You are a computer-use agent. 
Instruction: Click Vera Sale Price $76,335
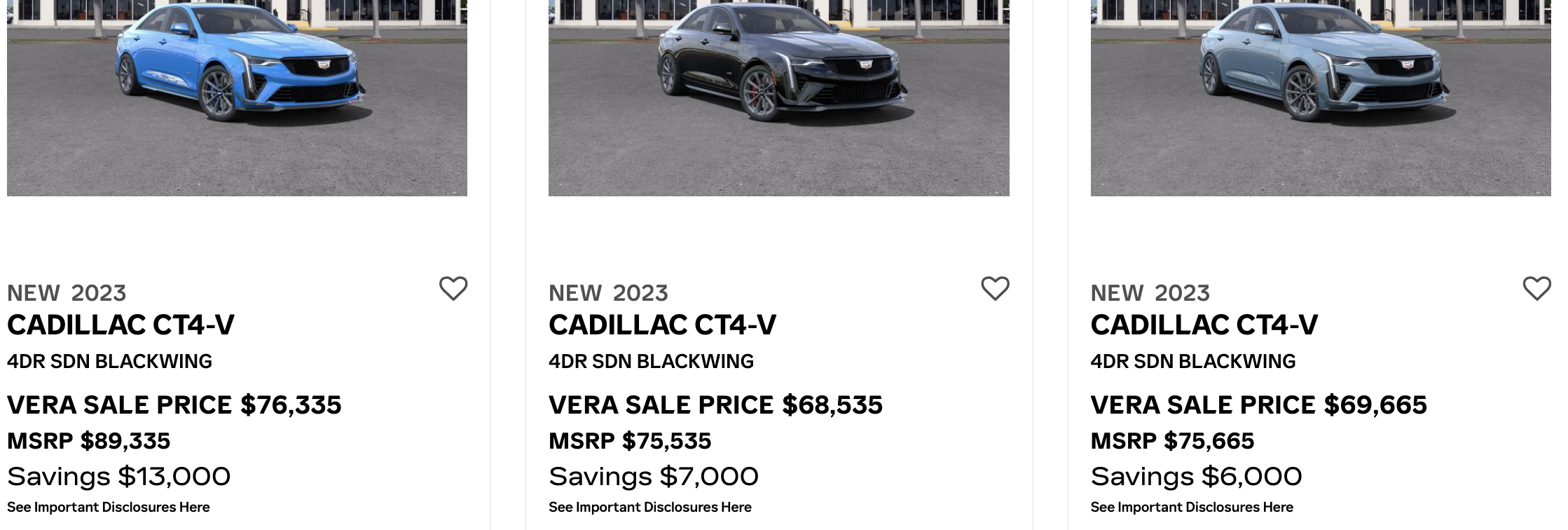pyautogui.click(x=174, y=405)
